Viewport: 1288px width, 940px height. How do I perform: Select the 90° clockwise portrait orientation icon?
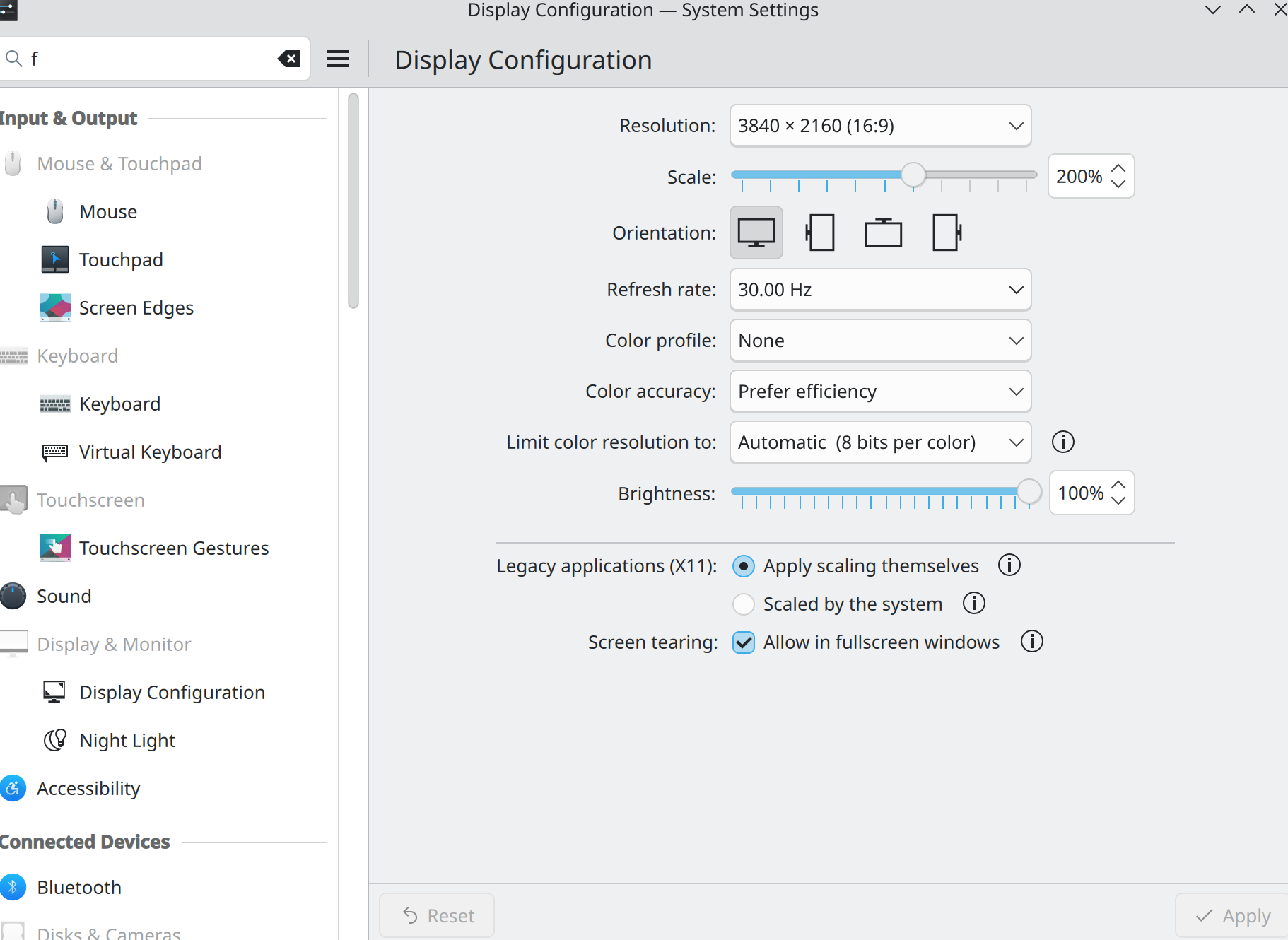[819, 233]
